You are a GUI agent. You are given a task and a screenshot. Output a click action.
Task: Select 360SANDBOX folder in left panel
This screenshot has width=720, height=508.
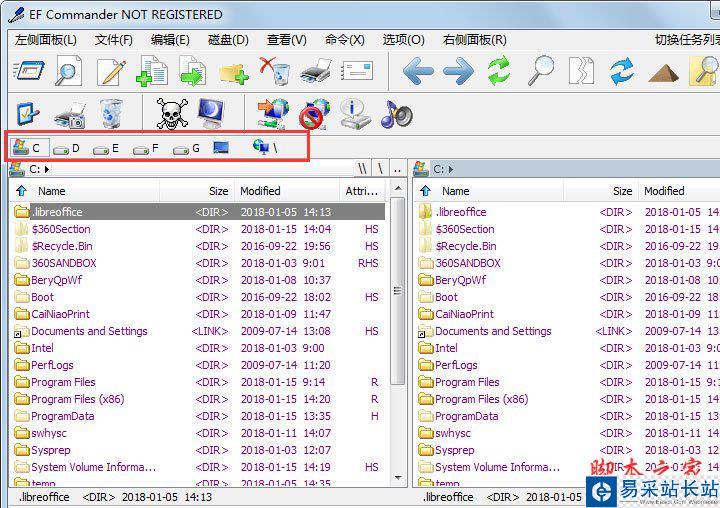point(198,263)
